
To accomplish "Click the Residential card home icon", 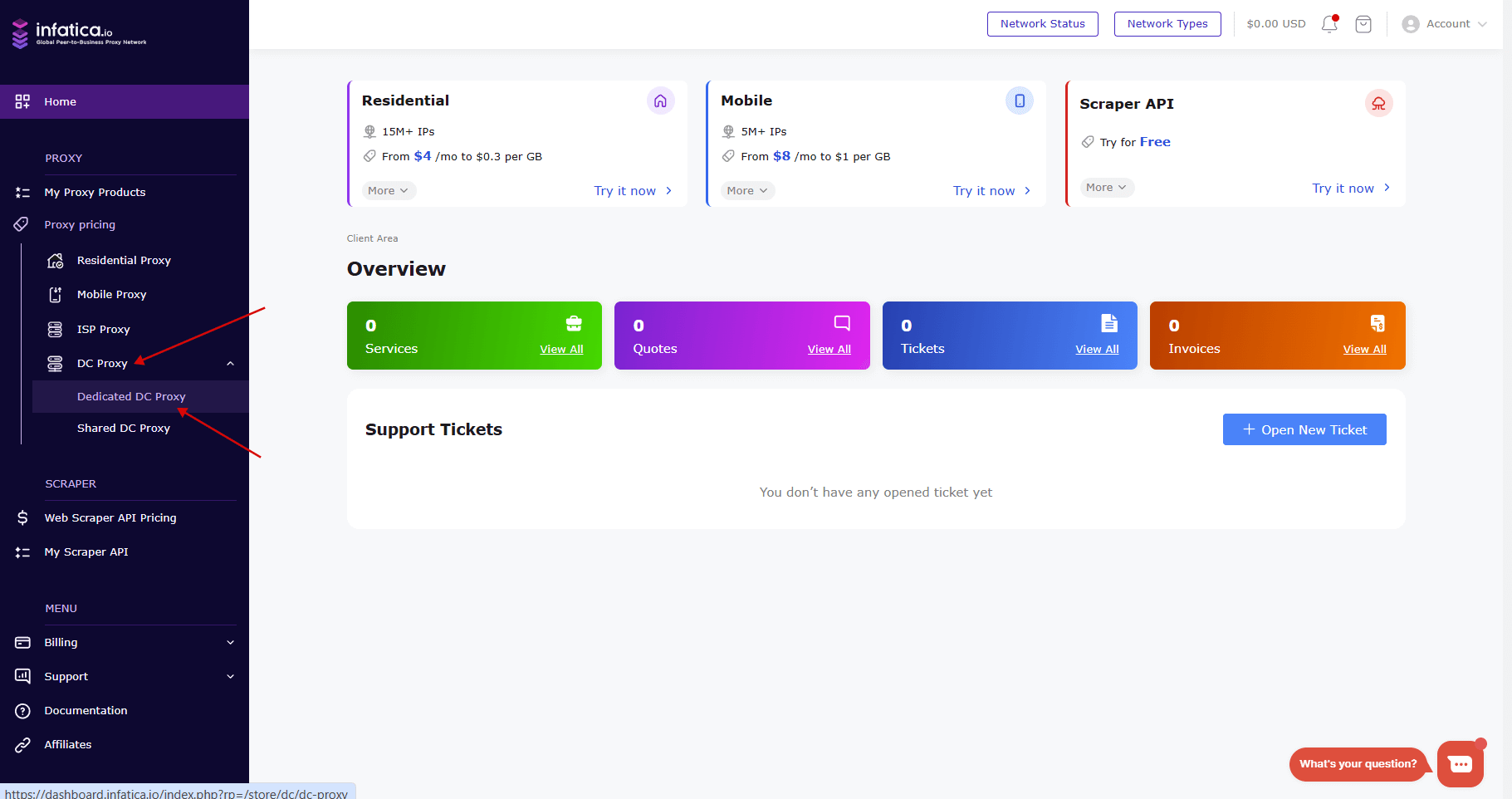I will [x=660, y=100].
